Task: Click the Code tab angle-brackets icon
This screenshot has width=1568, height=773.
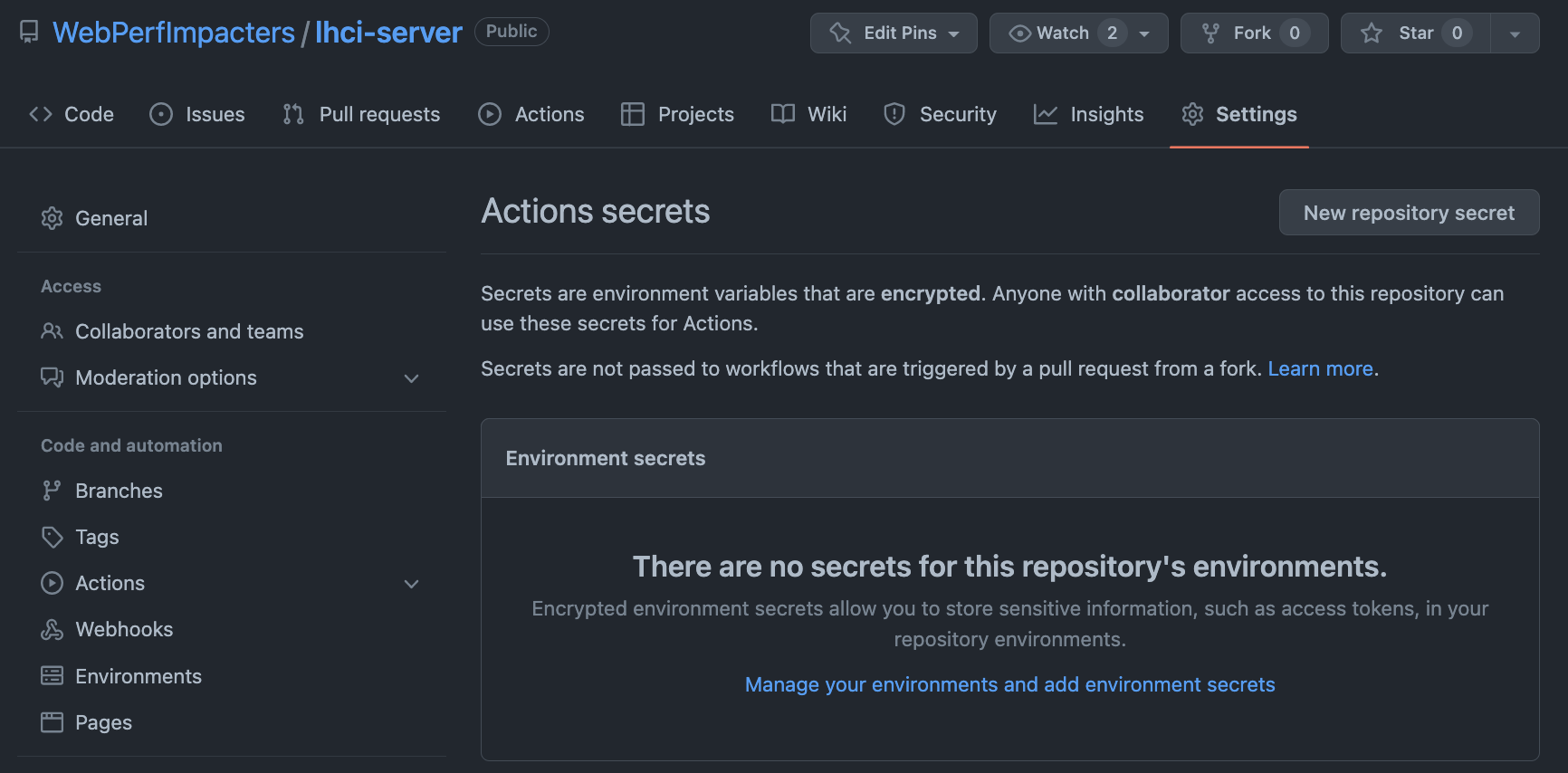Action: (x=41, y=114)
